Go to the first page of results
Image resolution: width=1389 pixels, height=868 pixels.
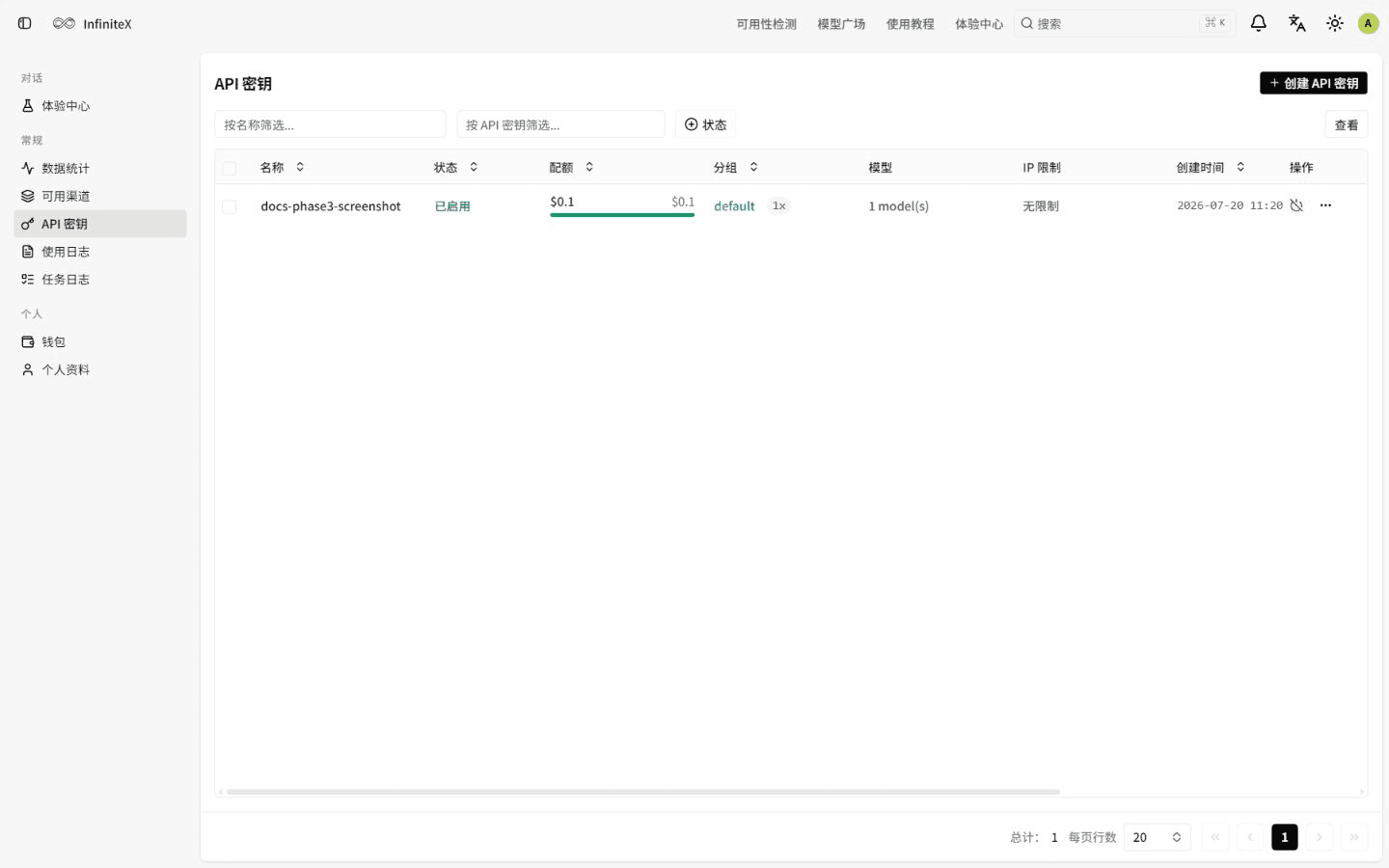click(x=1215, y=837)
